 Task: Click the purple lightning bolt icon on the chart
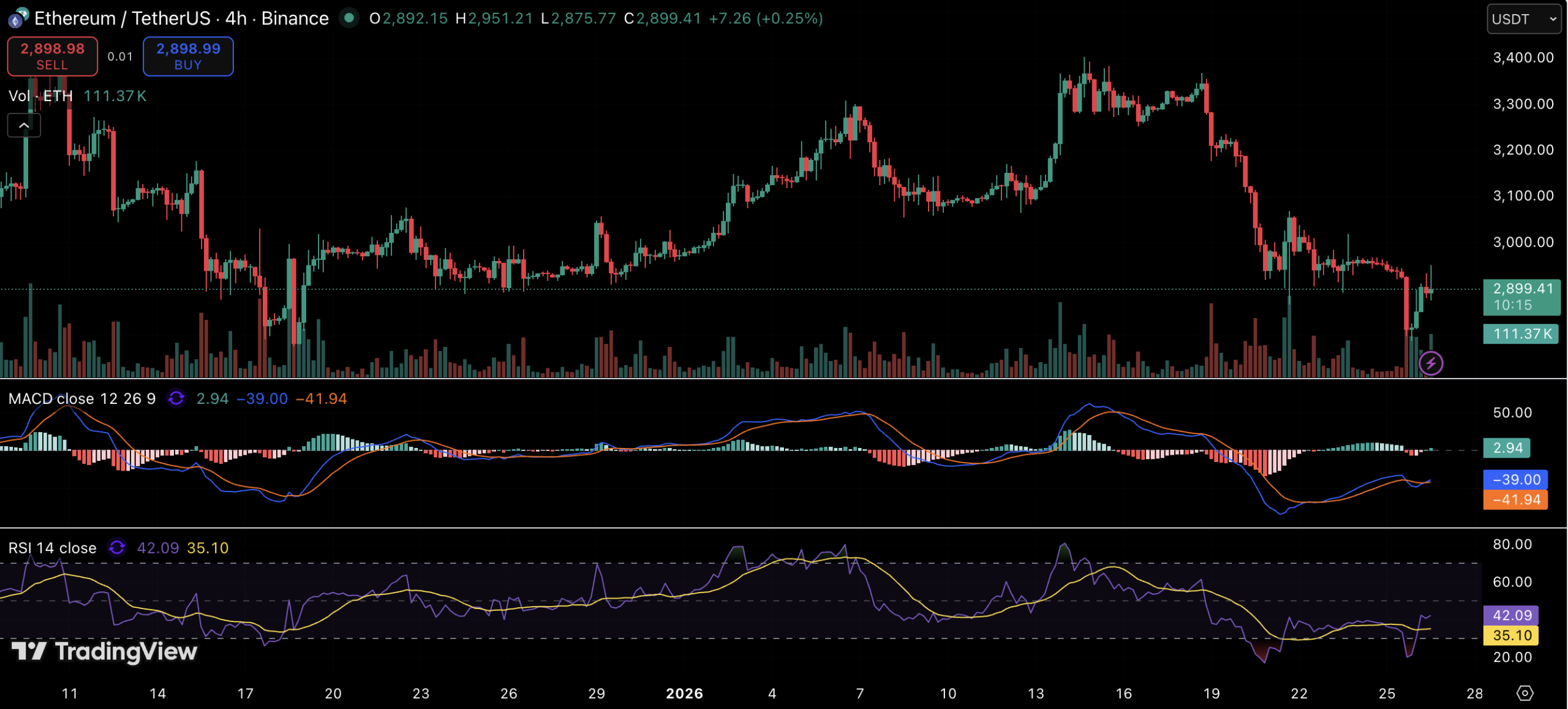pos(1431,363)
